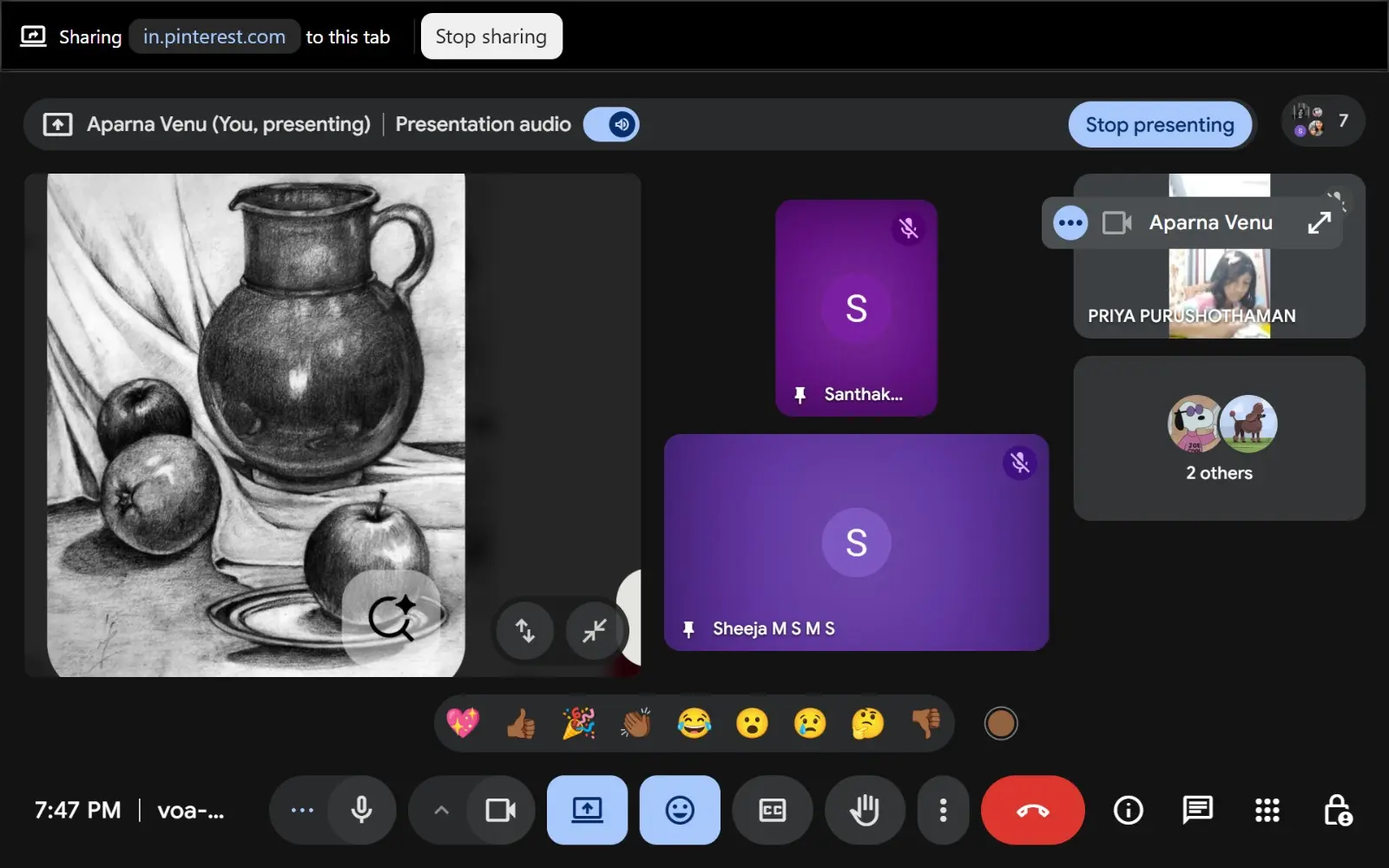Send the thinking face reaction

868,723
